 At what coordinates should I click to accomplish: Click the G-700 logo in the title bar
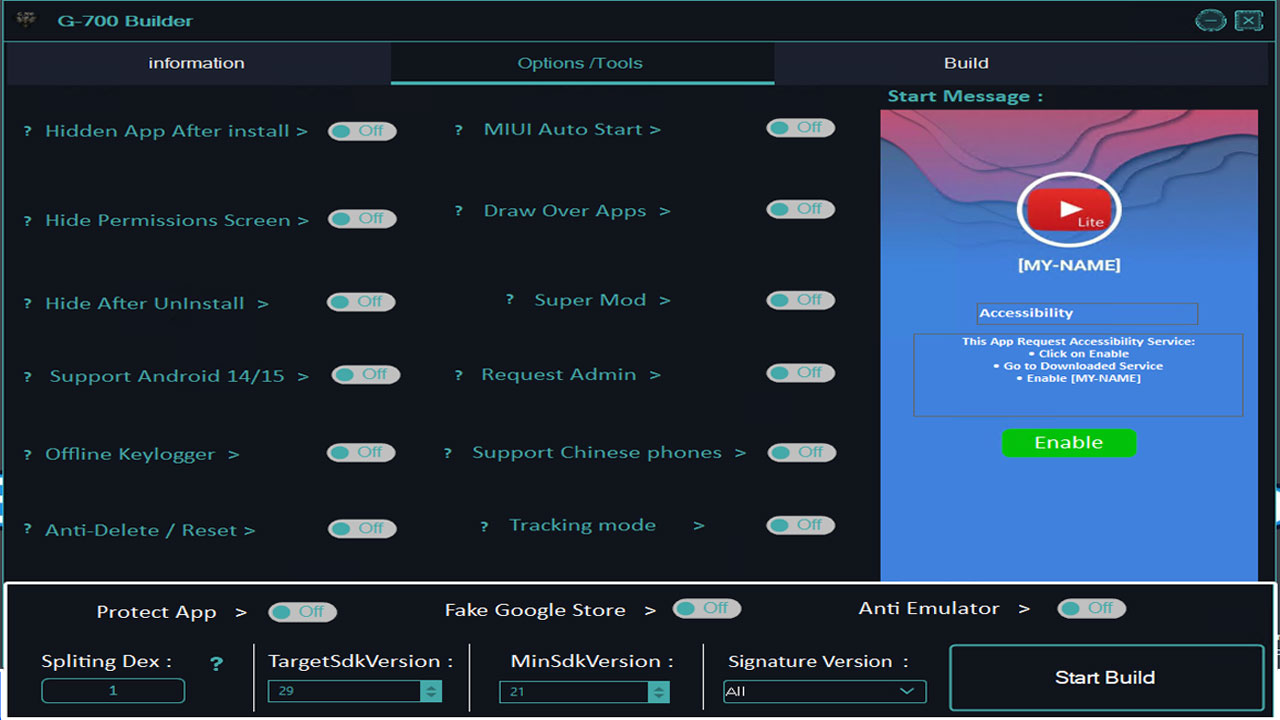[24, 20]
